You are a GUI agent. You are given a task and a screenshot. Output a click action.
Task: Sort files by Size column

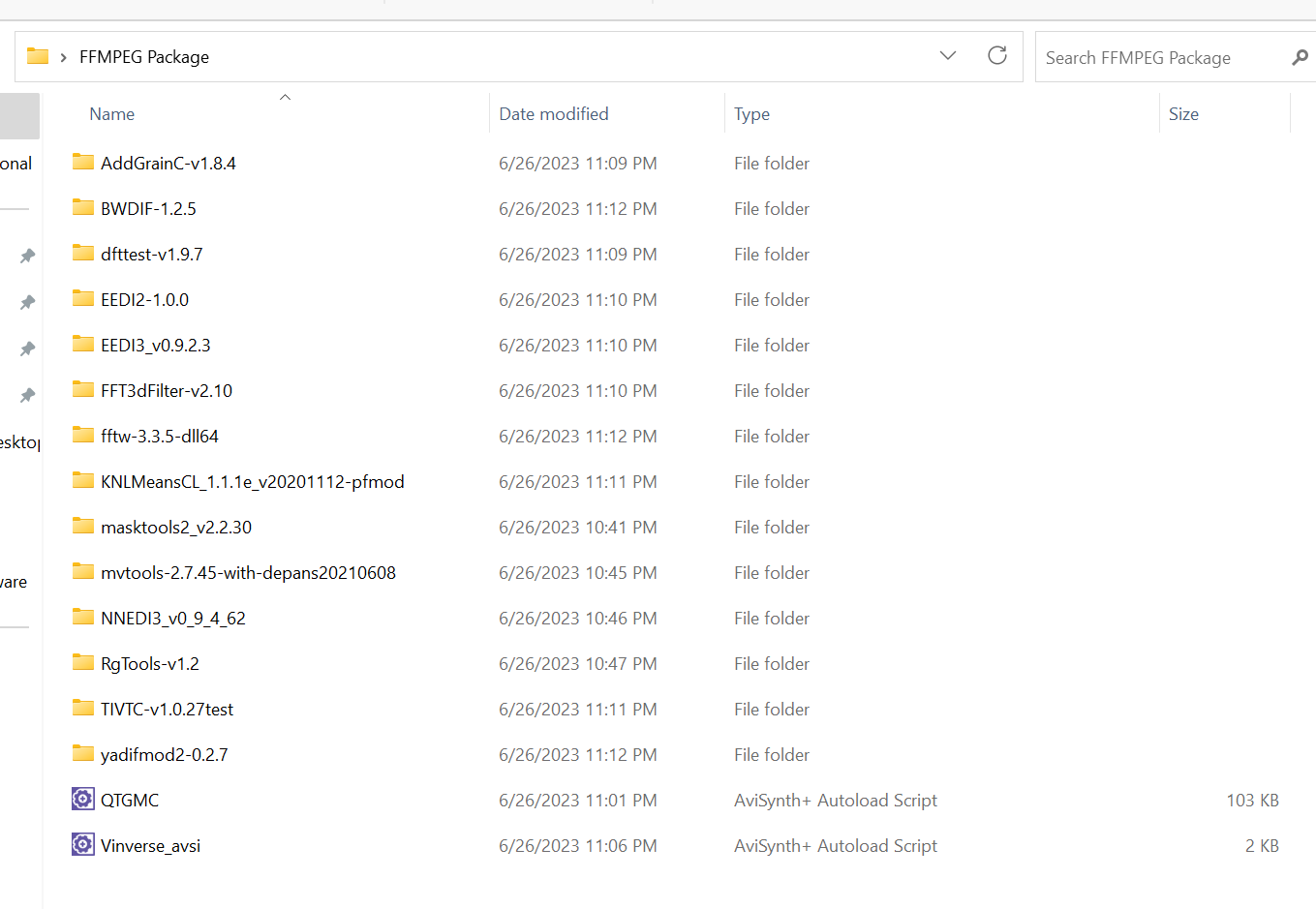pyautogui.click(x=1183, y=114)
